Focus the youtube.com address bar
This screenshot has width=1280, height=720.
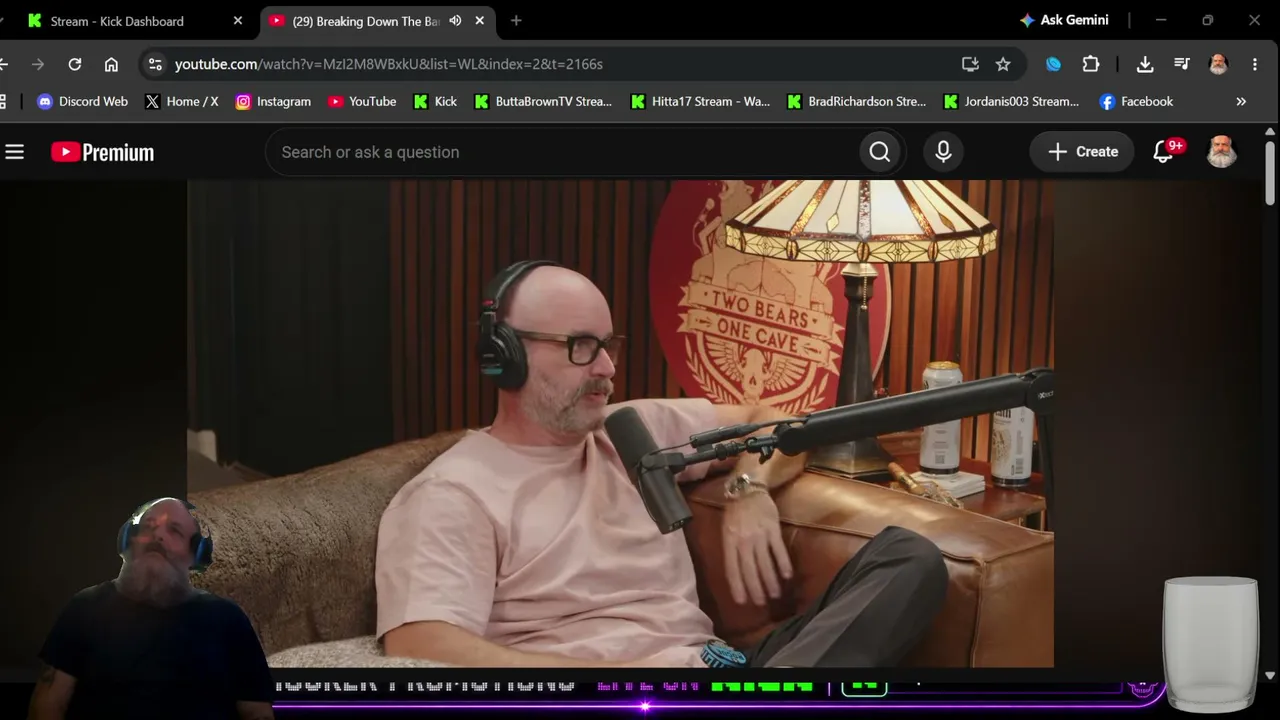(x=560, y=64)
